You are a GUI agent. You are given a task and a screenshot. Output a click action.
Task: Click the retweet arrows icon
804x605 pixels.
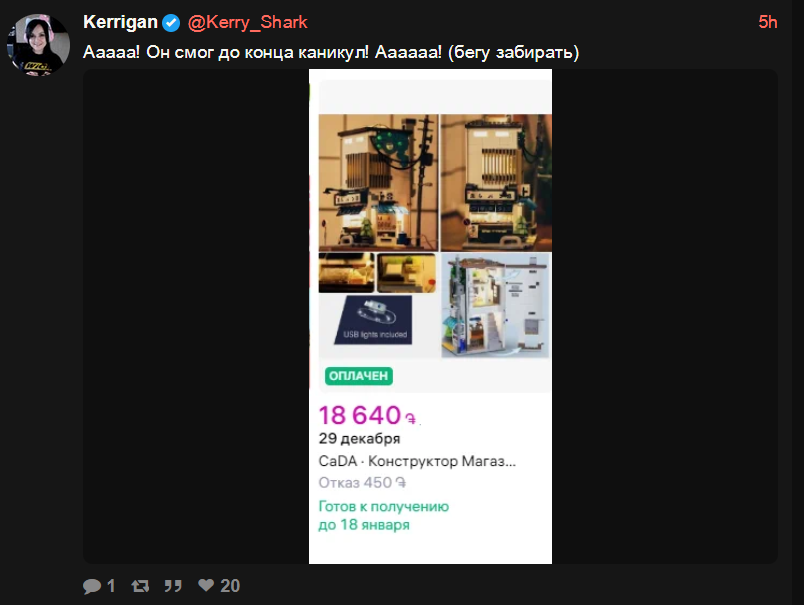(140, 586)
